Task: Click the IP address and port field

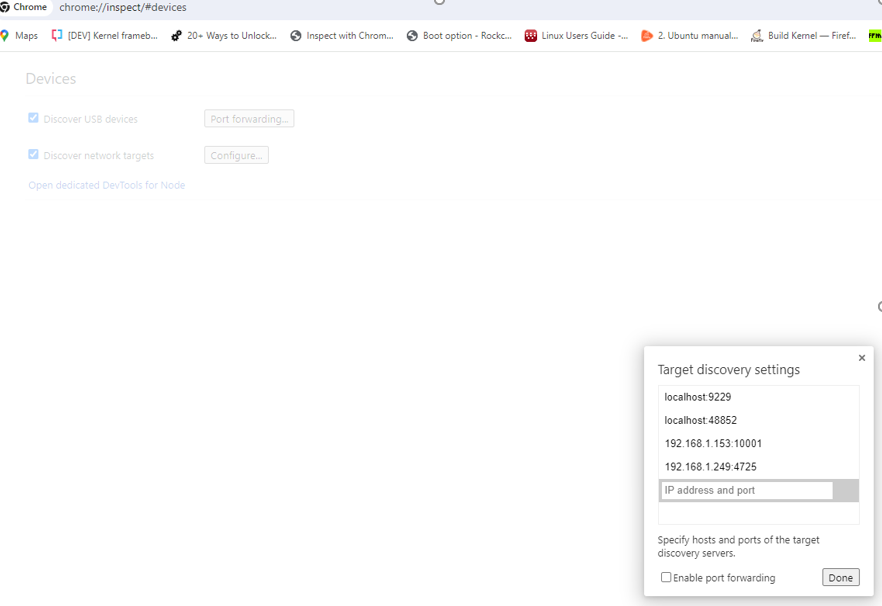Action: point(746,490)
